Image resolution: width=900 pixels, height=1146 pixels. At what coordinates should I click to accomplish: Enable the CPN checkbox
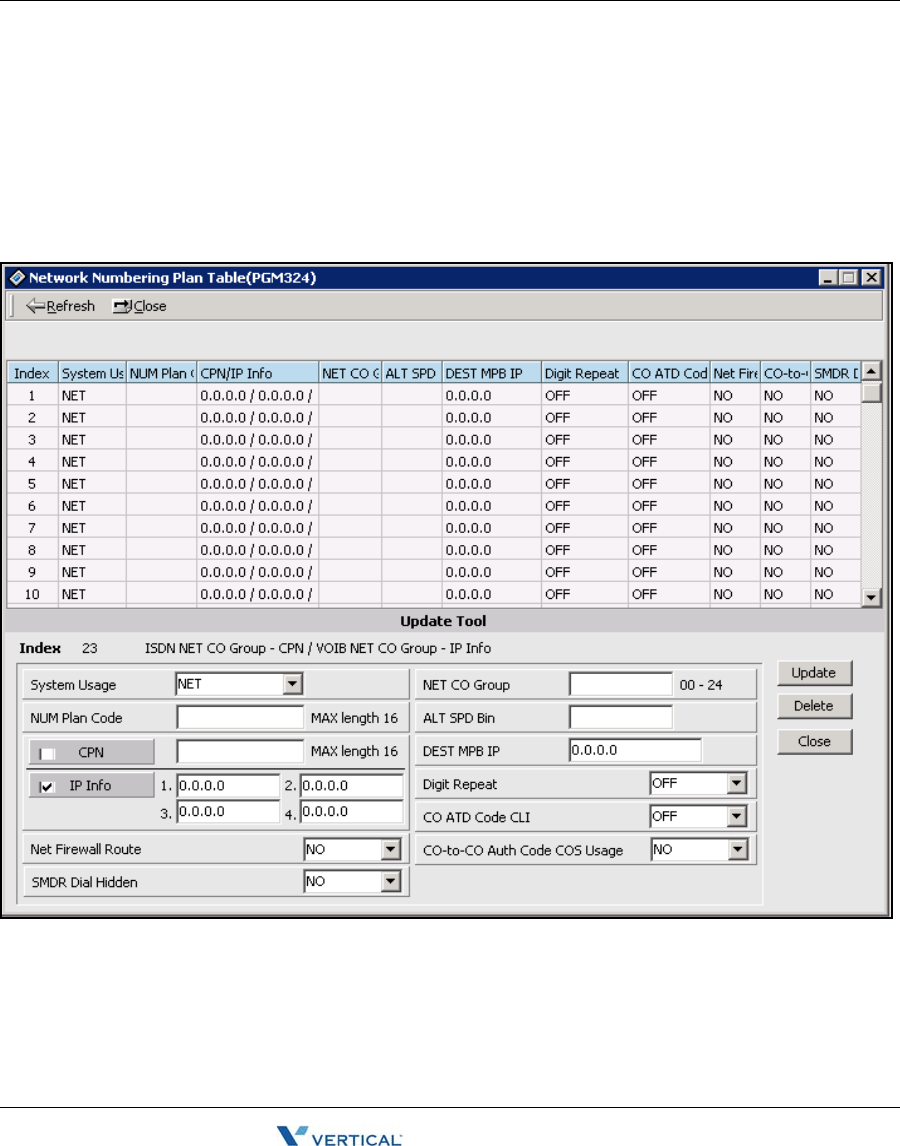pos(47,753)
